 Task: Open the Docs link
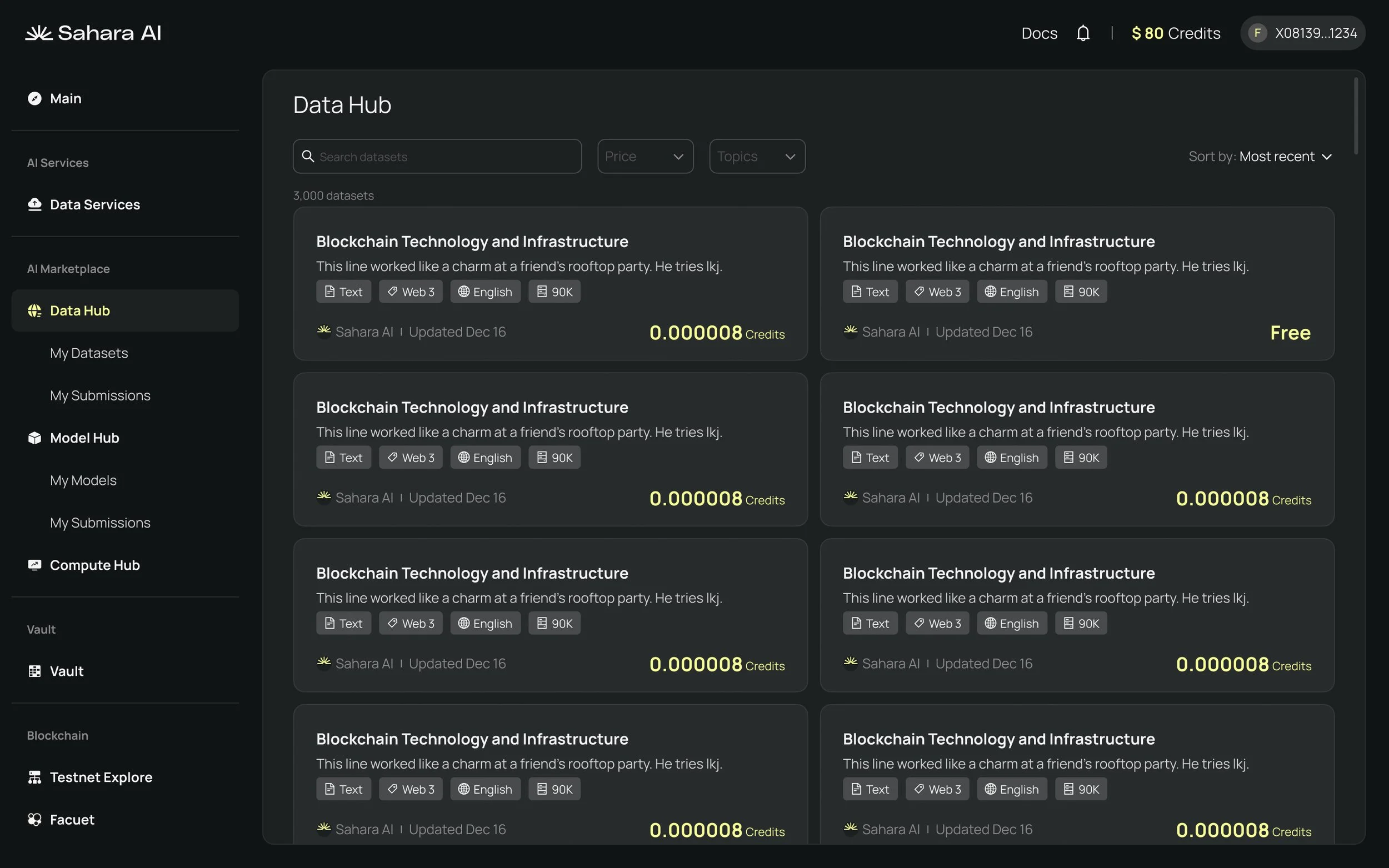click(x=1039, y=33)
